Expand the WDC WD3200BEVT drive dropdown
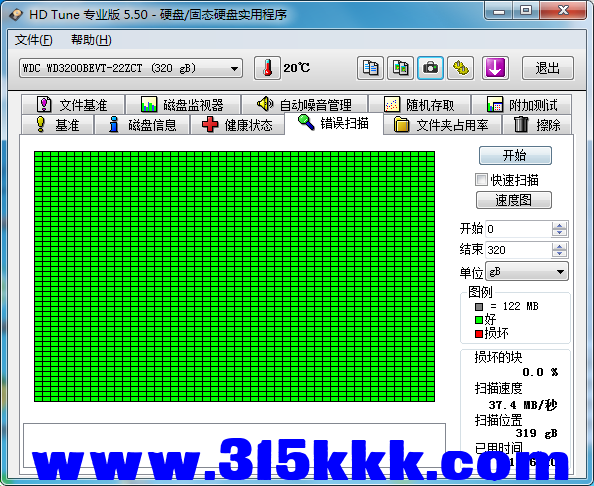Viewport: 594px width, 486px height. click(x=234, y=69)
